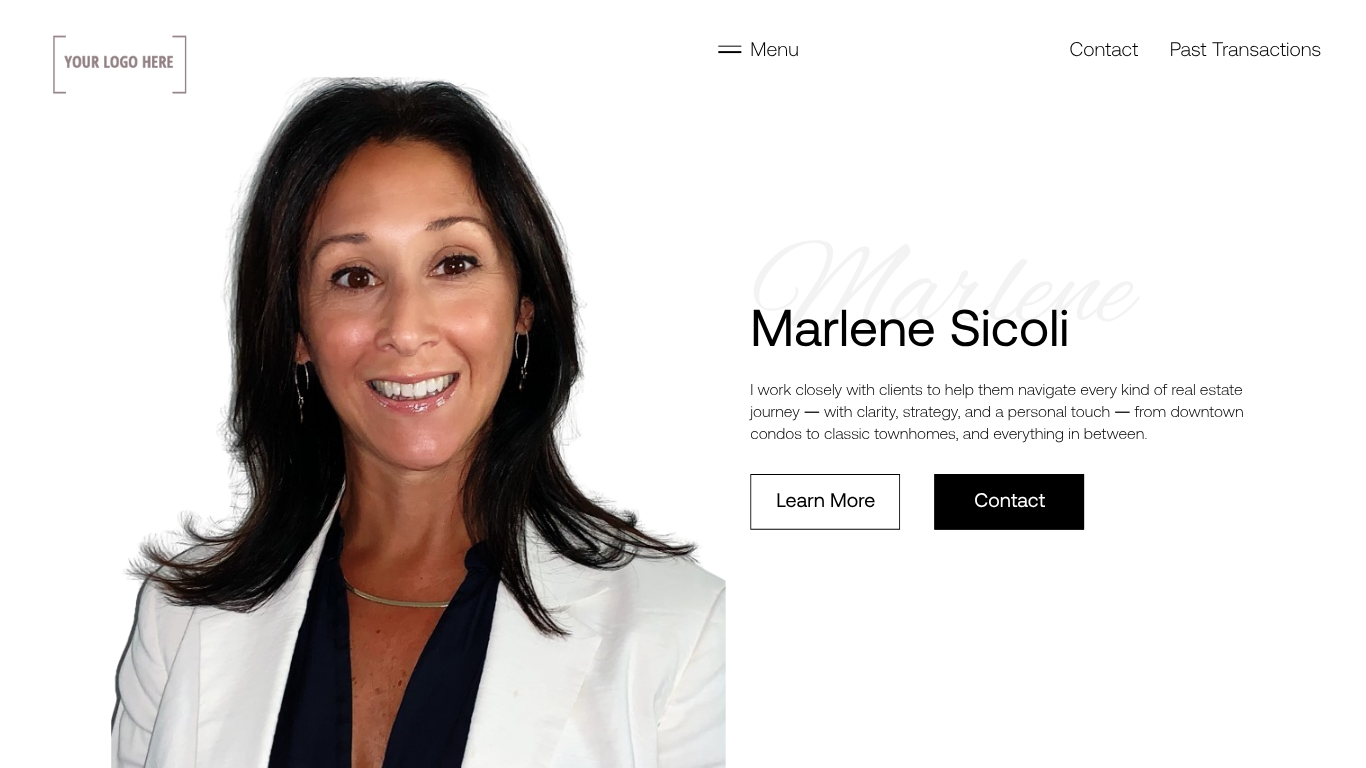Screen dimensions: 1366x768
Task: Click the gold necklace in photo
Action: point(398,598)
